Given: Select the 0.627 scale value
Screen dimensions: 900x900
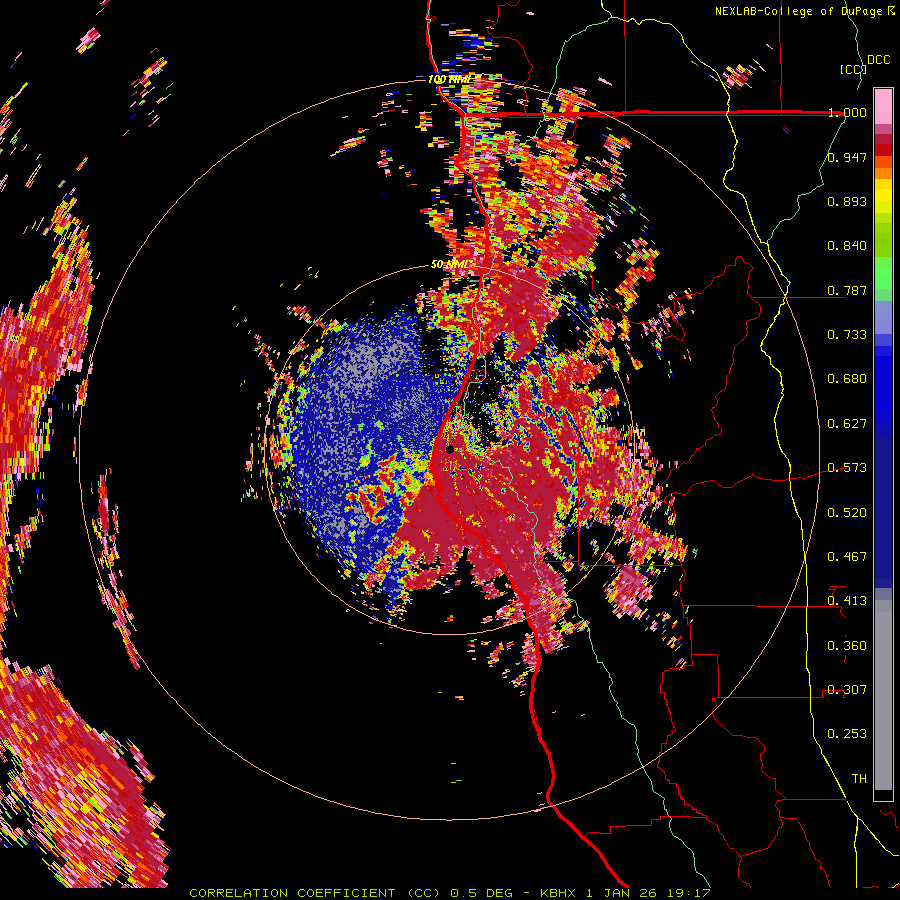Looking at the screenshot, I should click(847, 424).
